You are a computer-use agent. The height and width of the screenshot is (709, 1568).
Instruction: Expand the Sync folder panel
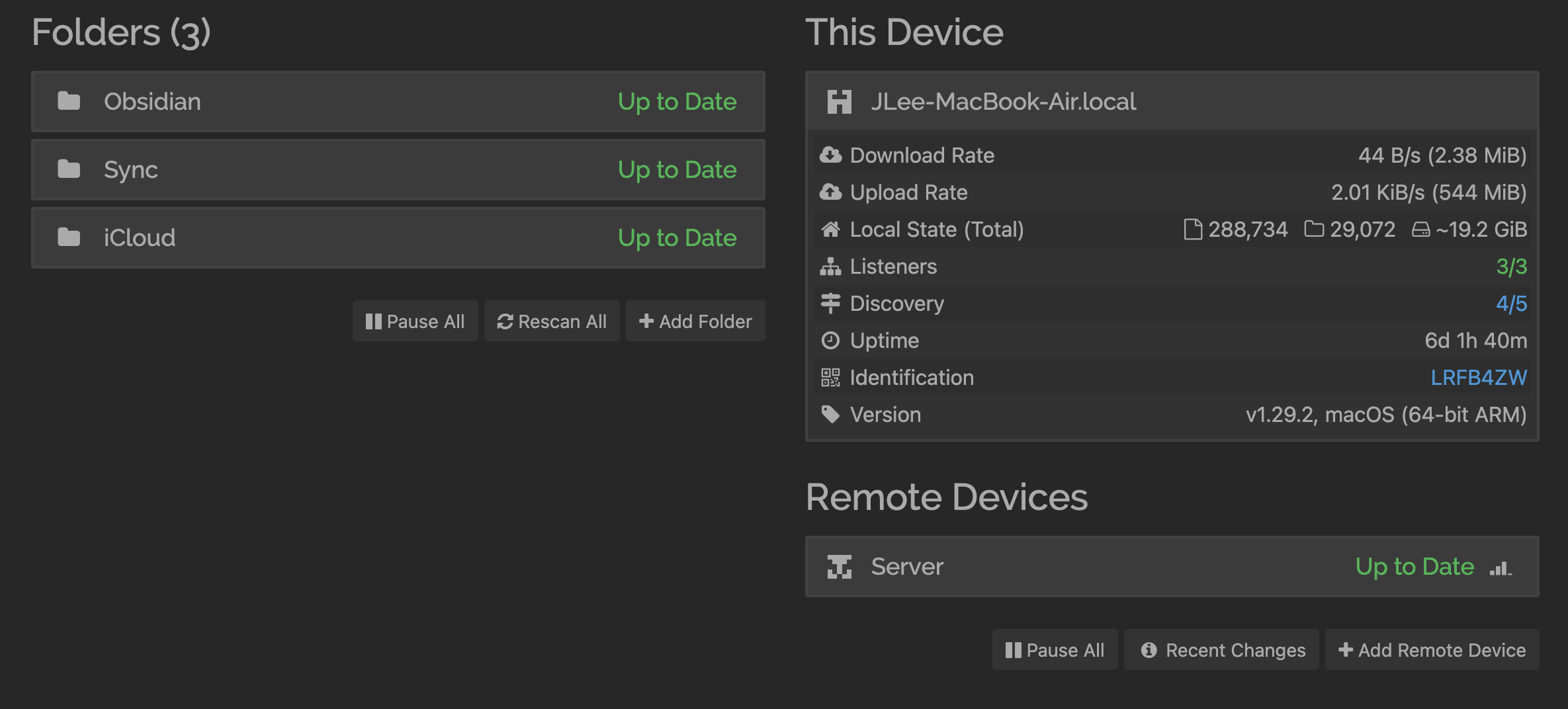click(x=397, y=170)
